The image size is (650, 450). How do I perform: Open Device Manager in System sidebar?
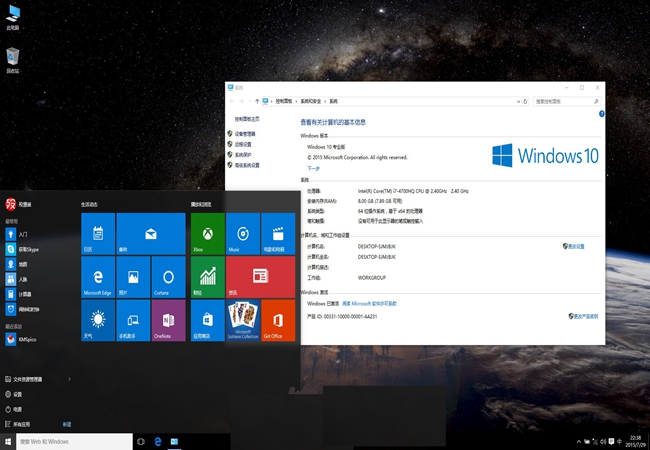tap(245, 134)
